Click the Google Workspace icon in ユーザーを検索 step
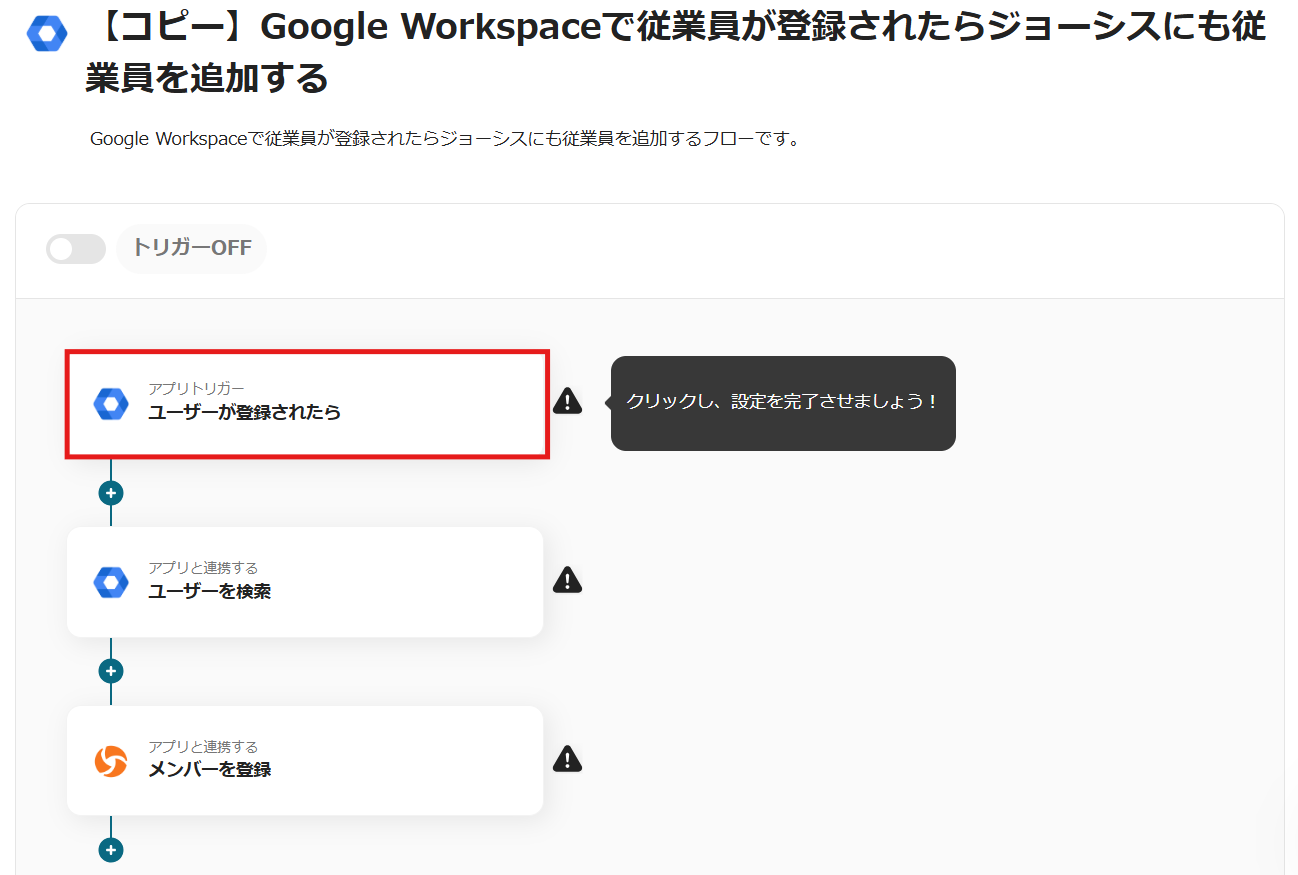This screenshot has width=1298, height=875. coord(111,582)
